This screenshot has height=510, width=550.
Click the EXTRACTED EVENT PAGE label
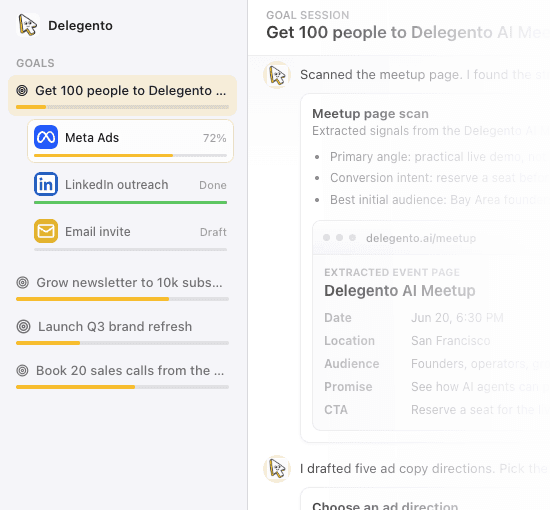click(x=392, y=273)
